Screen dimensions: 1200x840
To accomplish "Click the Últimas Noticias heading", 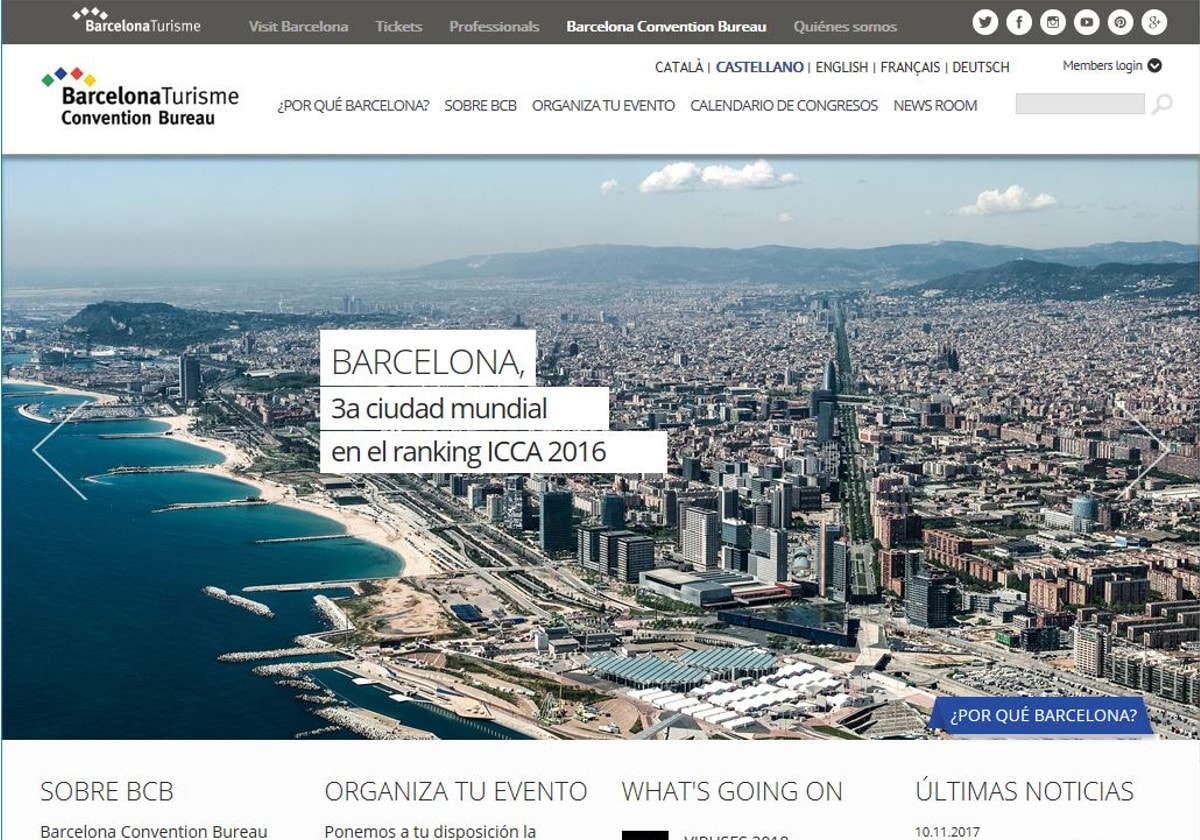I will tap(1025, 792).
